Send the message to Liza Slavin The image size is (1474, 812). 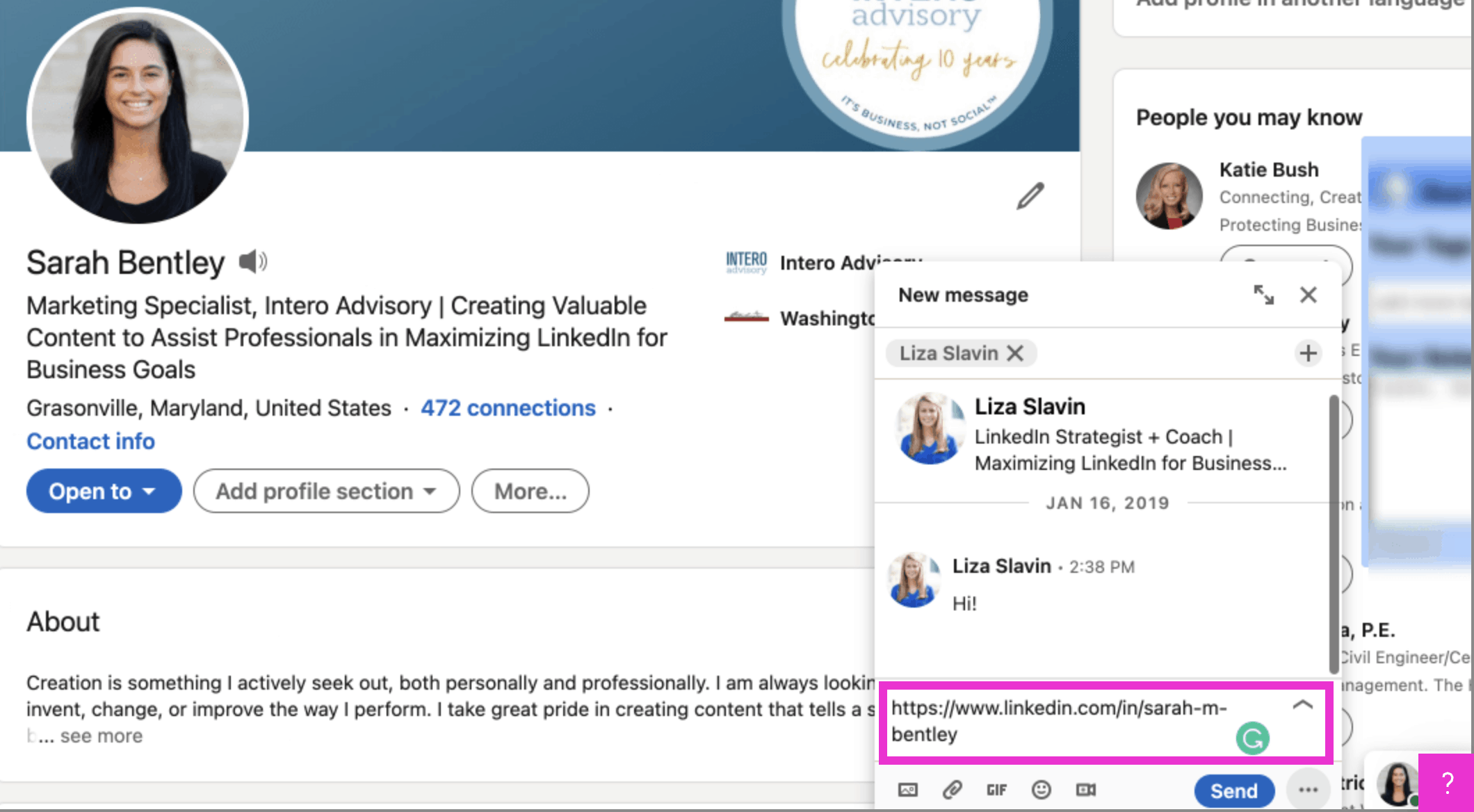click(1234, 790)
